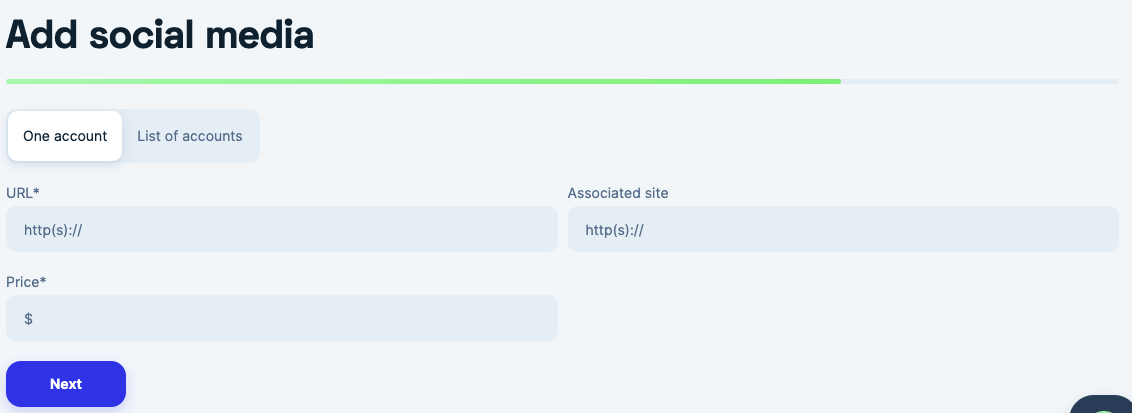Click the Price* label

[26, 282]
